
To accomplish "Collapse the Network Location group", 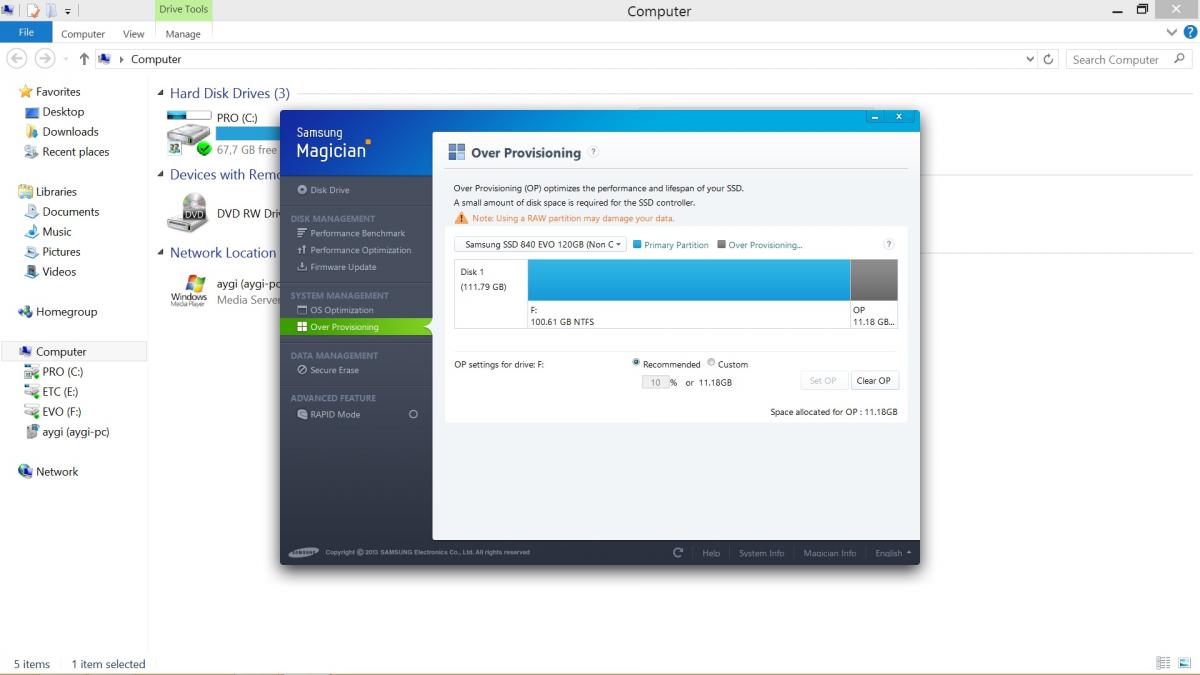I will tap(161, 253).
